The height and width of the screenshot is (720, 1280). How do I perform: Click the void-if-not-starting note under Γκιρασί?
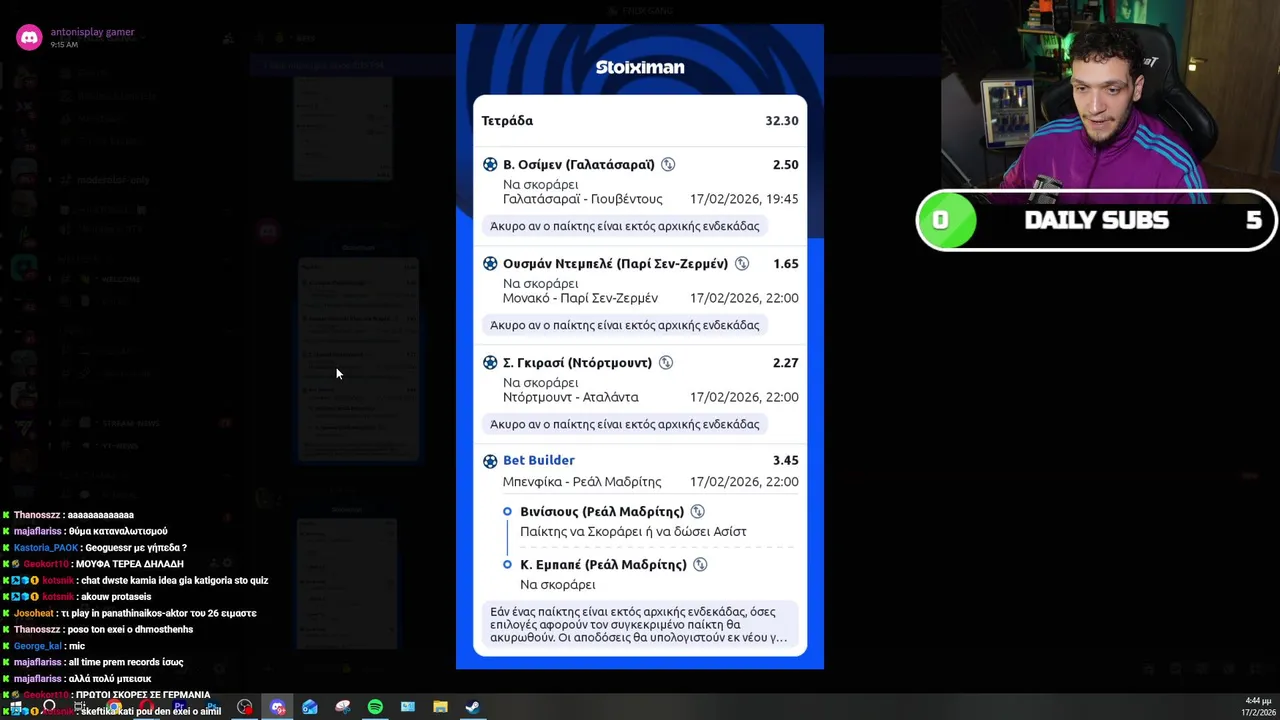625,424
